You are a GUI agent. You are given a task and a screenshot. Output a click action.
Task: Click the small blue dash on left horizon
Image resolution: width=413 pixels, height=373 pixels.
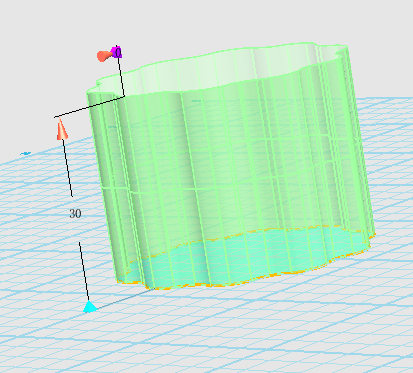coord(25,153)
